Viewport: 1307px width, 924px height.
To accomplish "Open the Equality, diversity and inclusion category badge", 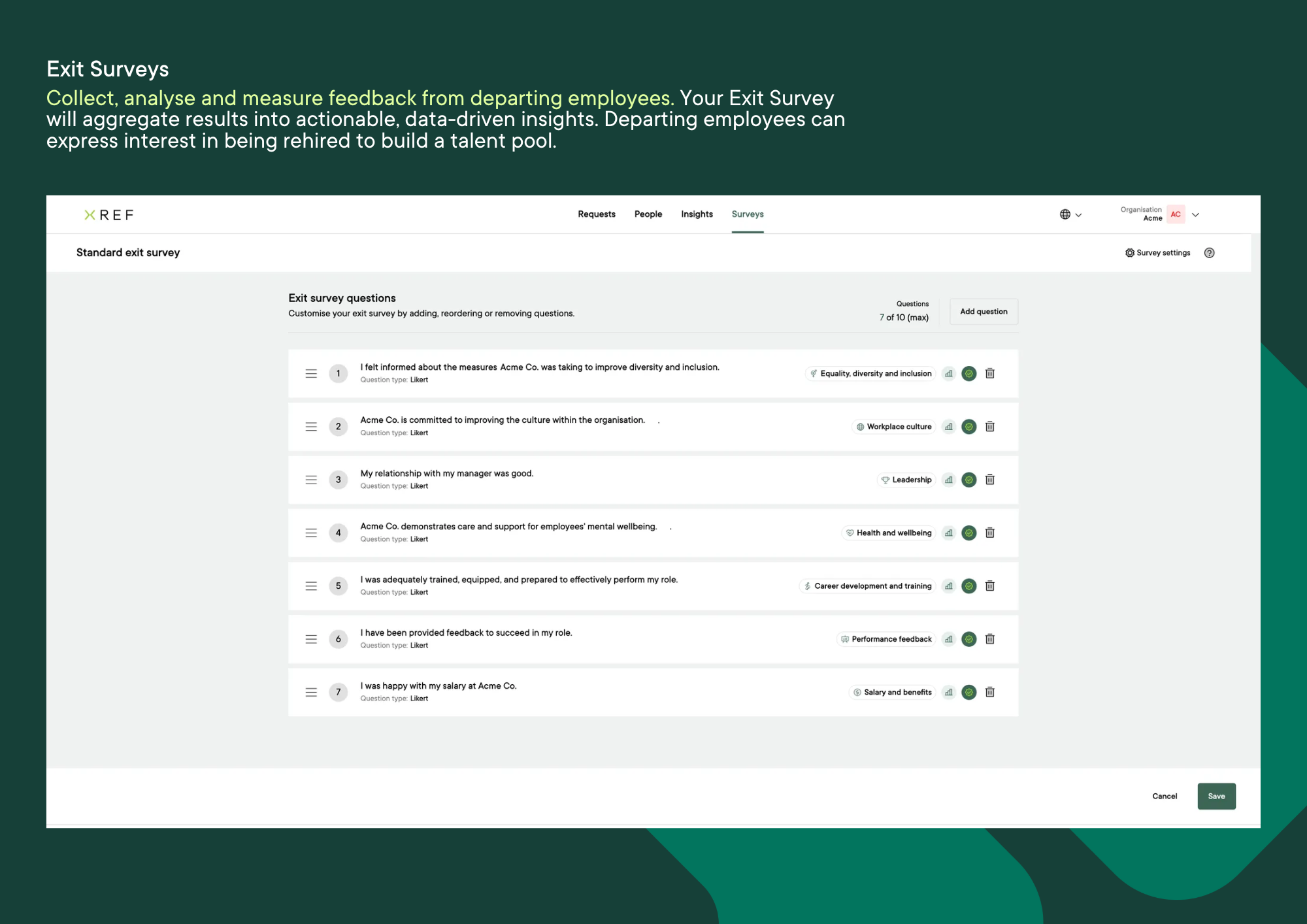I will [x=870, y=373].
